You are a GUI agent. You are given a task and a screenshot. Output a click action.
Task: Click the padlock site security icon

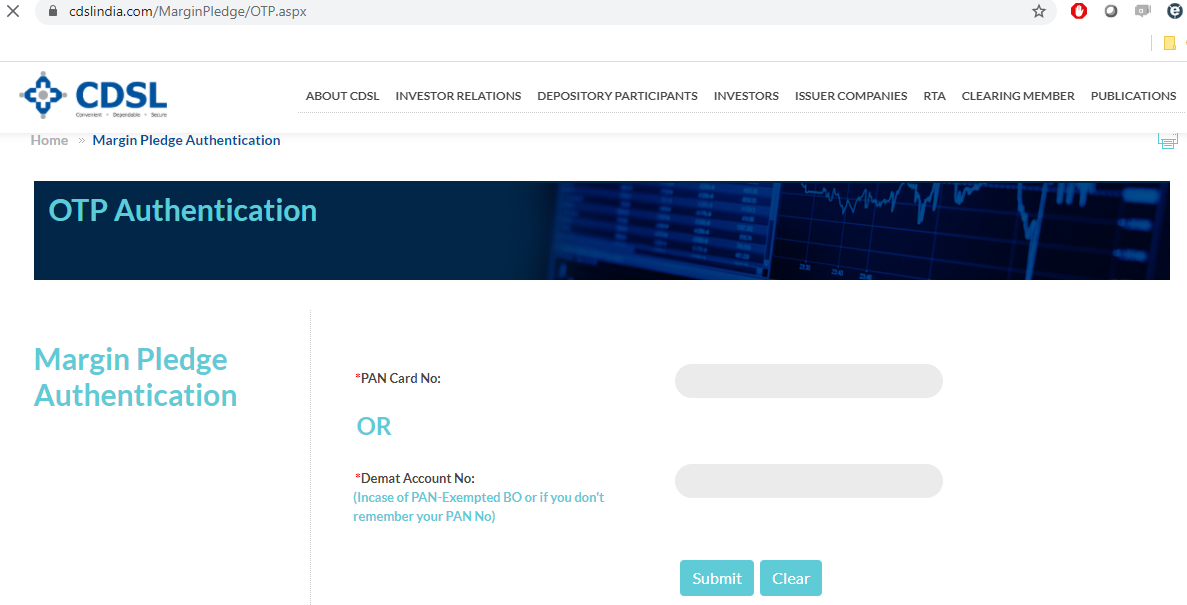(52, 11)
